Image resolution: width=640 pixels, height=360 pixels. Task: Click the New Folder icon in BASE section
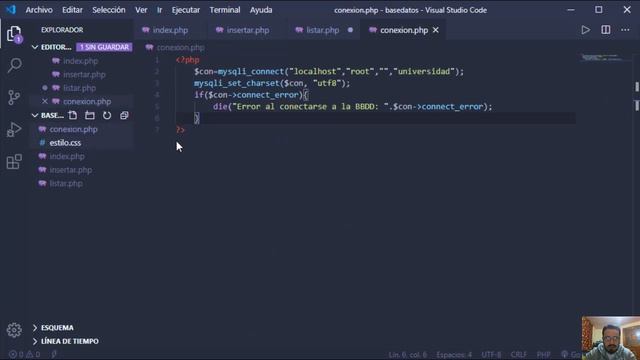click(x=90, y=116)
